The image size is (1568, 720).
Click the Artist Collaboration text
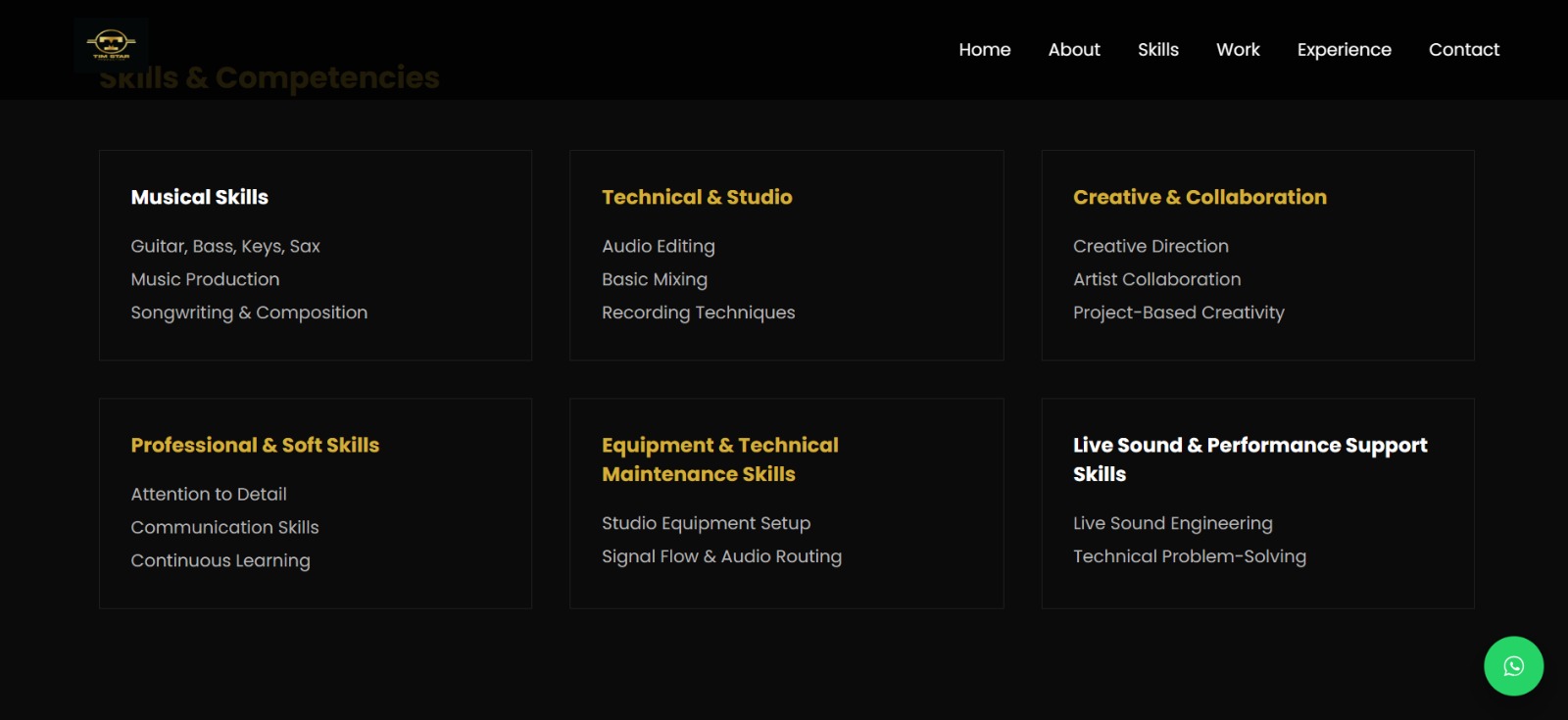point(1156,279)
